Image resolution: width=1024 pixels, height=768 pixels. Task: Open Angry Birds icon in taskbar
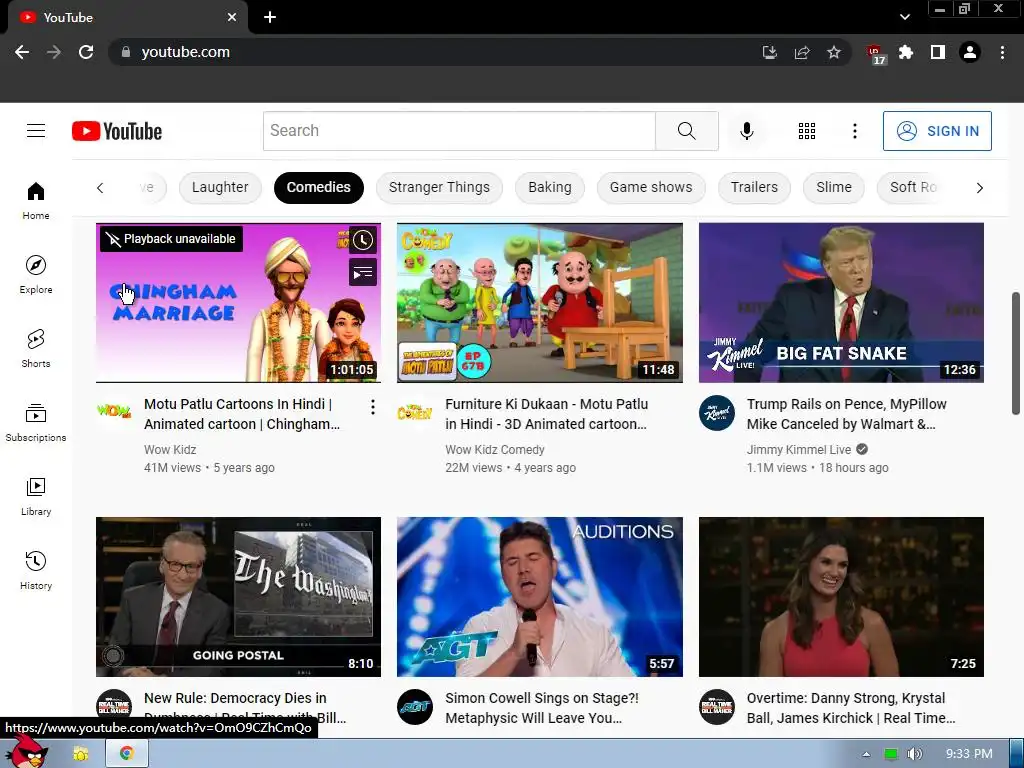[x=29, y=752]
